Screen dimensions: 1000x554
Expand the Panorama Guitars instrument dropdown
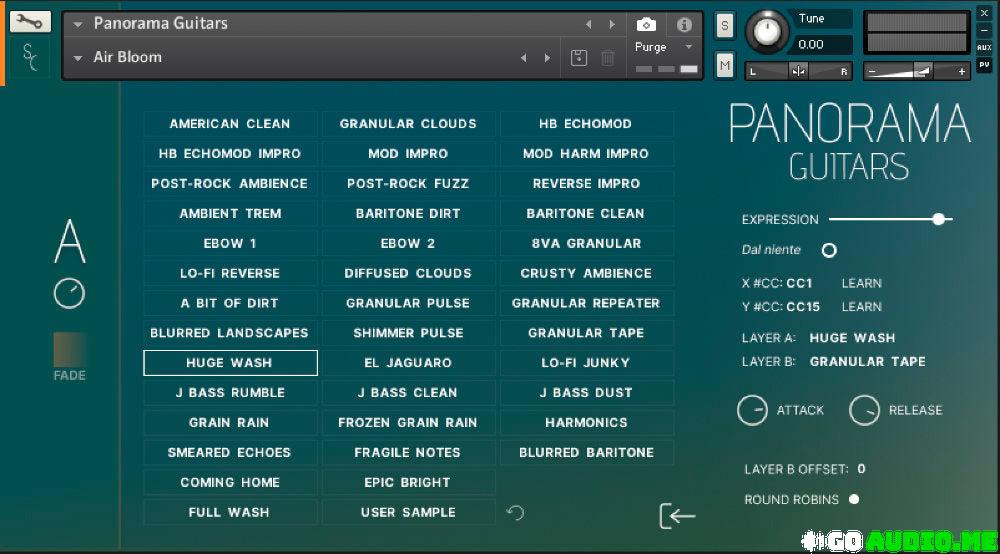(78, 24)
